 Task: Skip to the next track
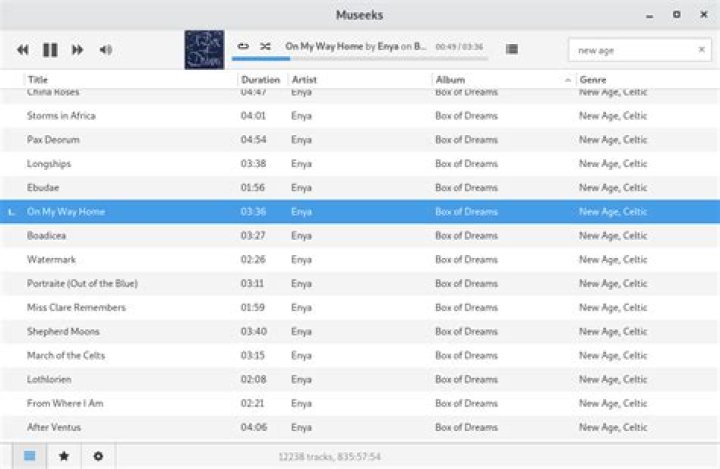[x=78, y=50]
